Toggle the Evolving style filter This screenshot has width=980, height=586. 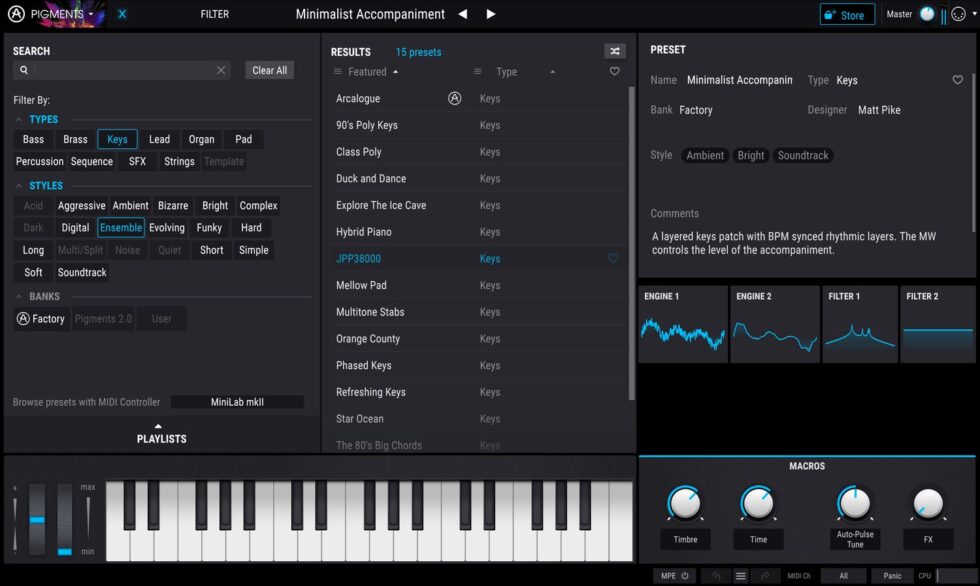167,227
